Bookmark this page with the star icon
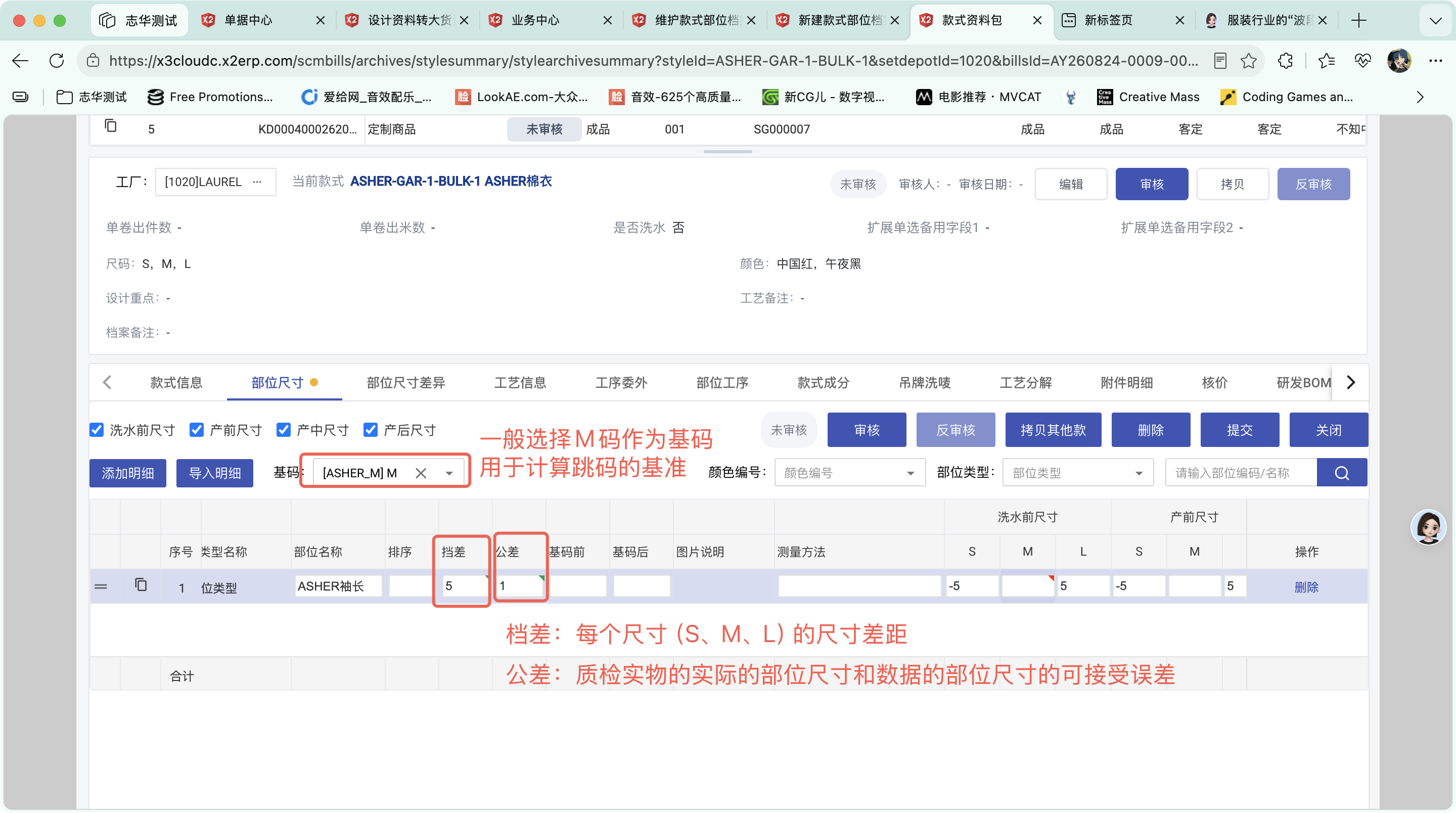Viewport: 1456px width, 813px height. tap(1249, 61)
